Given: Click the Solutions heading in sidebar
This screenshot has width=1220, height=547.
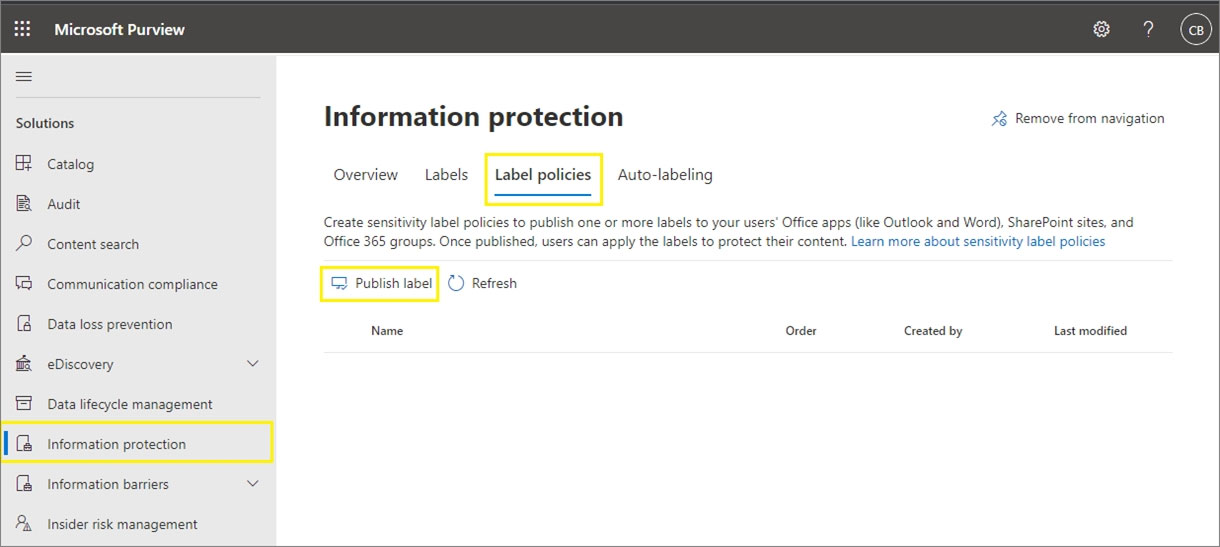Looking at the screenshot, I should 45,123.
